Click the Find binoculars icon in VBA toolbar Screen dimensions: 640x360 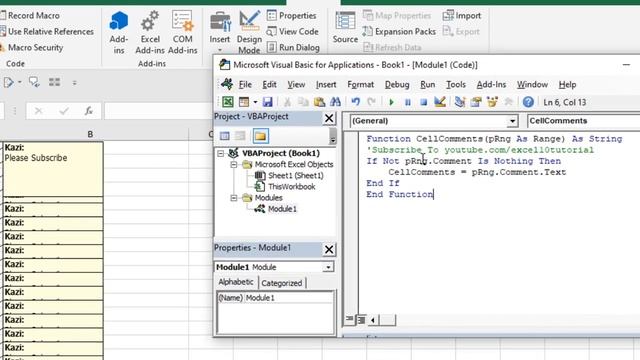click(335, 102)
